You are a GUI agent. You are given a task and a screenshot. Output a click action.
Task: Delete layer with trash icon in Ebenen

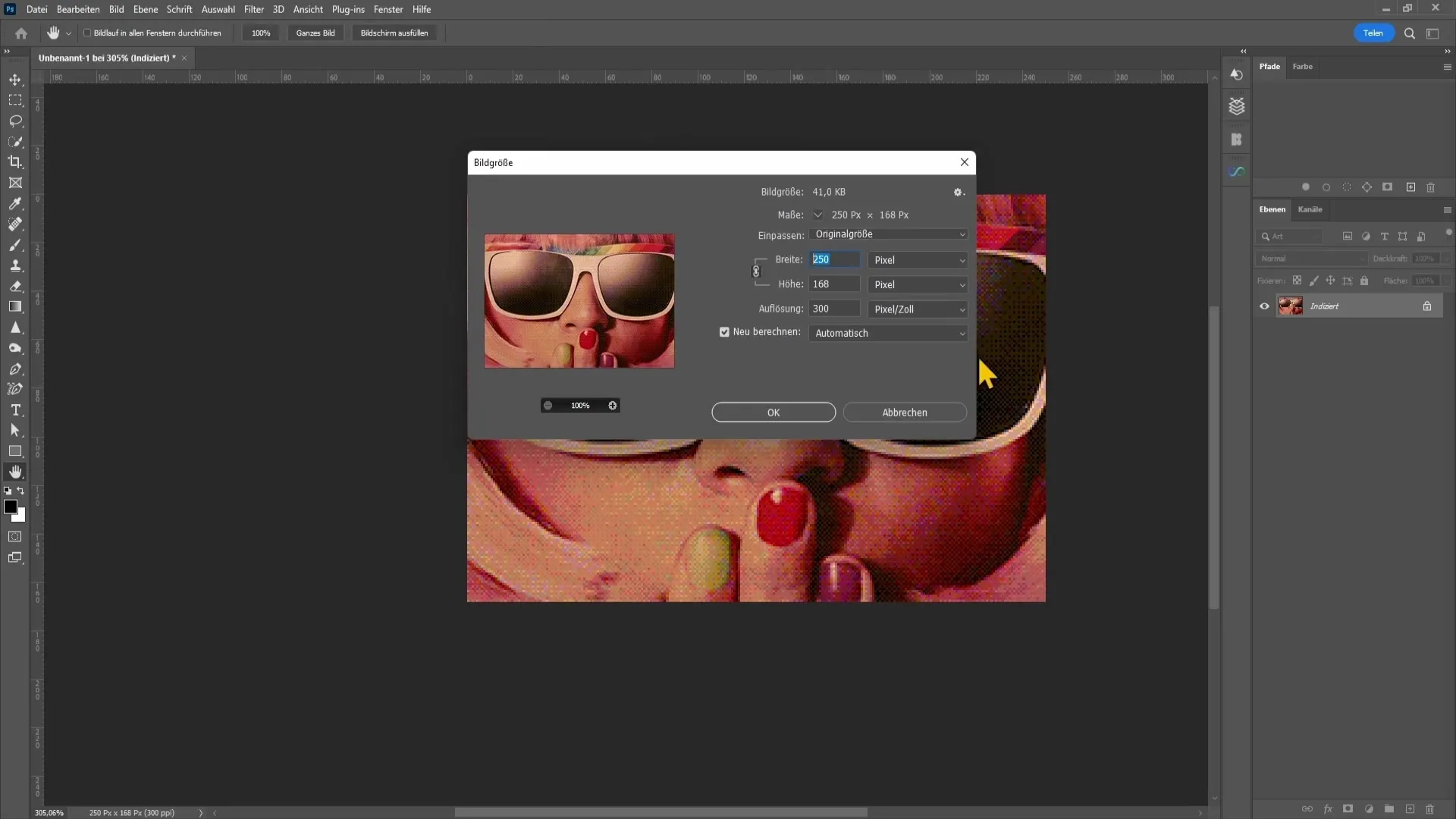coord(1430,809)
